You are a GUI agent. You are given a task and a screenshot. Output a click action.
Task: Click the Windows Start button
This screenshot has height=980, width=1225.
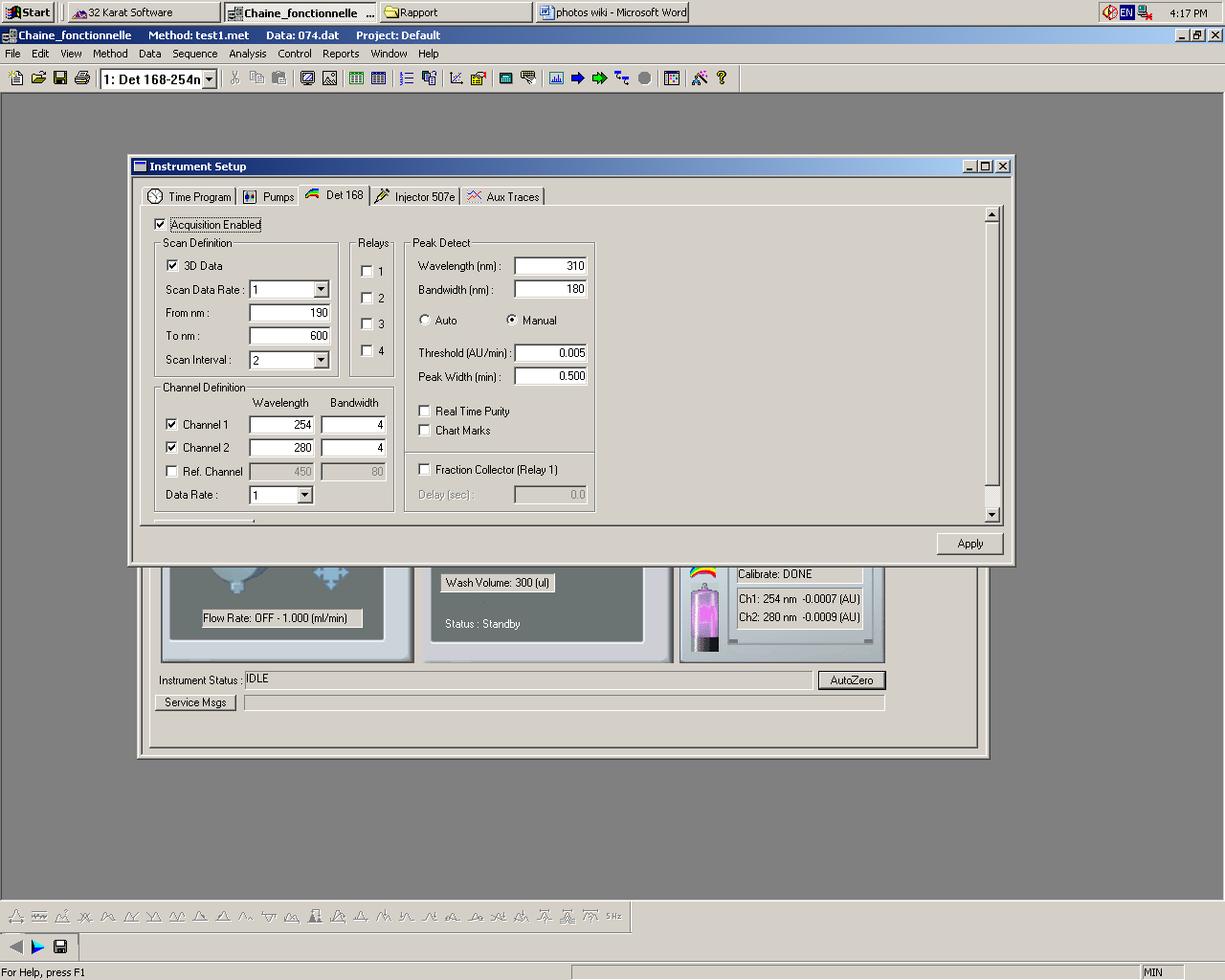(x=28, y=11)
